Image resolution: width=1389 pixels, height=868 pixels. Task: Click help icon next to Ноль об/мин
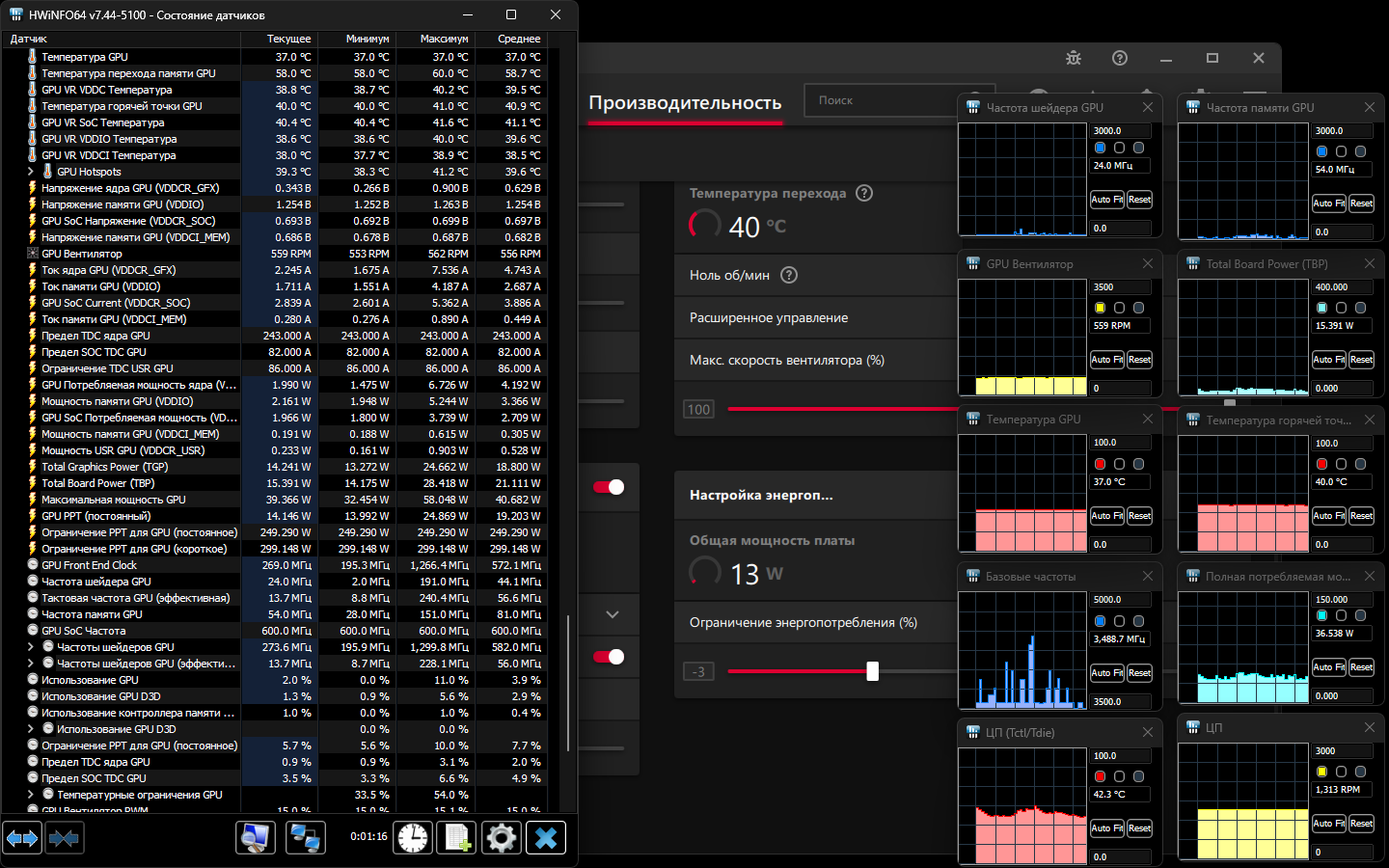789,275
